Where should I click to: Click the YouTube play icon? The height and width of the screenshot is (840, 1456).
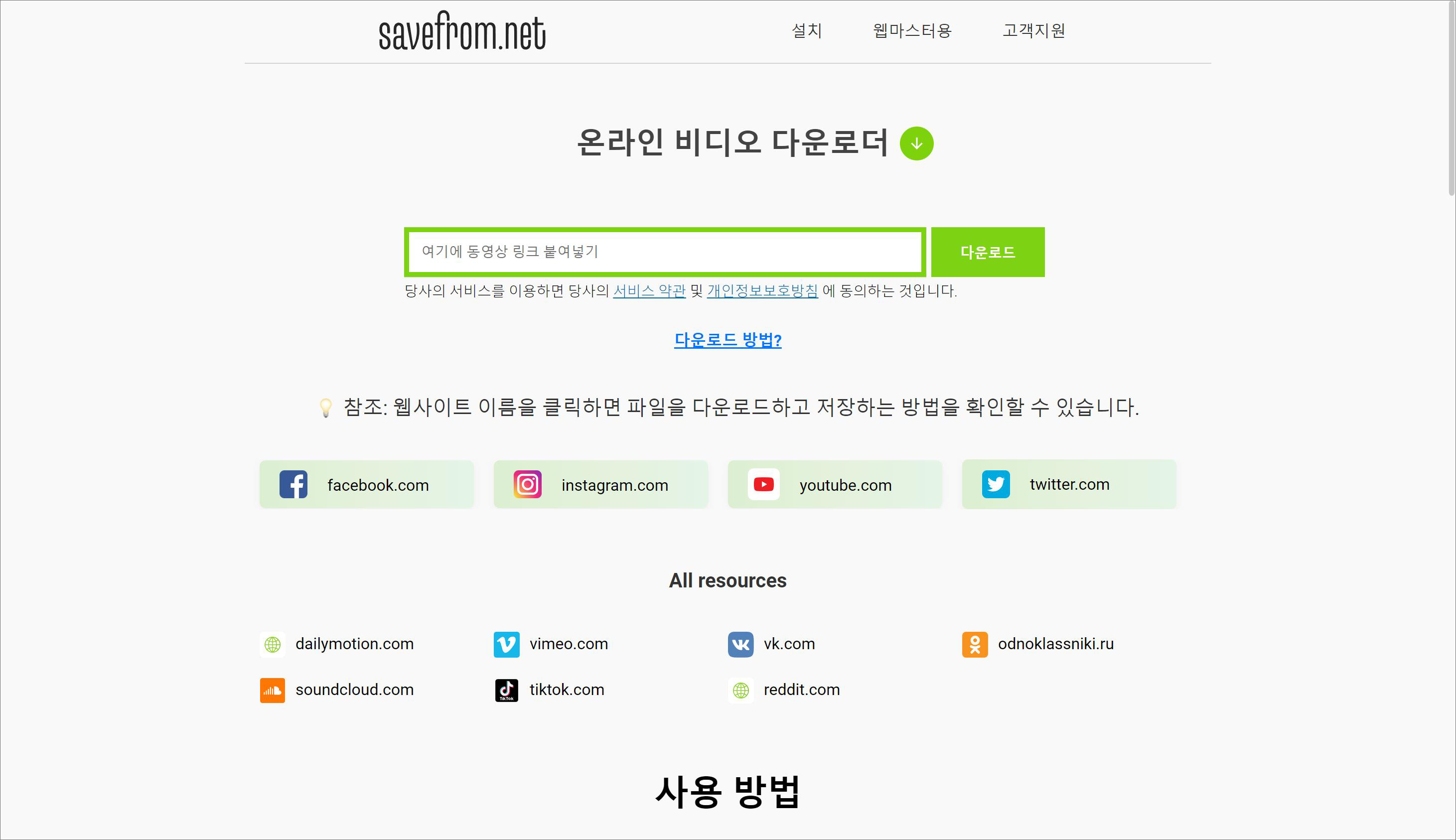(x=763, y=484)
